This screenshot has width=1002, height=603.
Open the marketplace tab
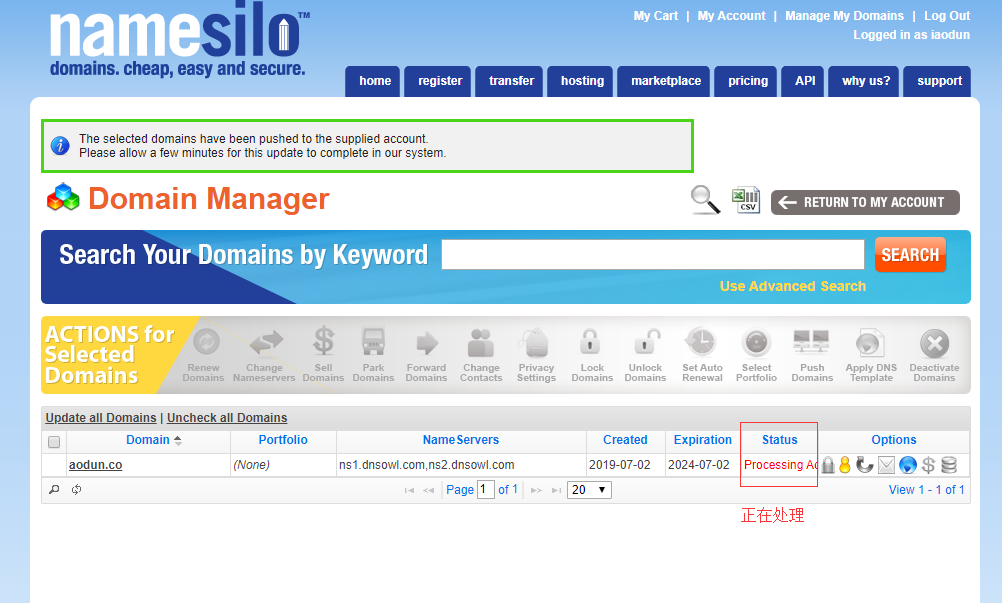[x=665, y=81]
